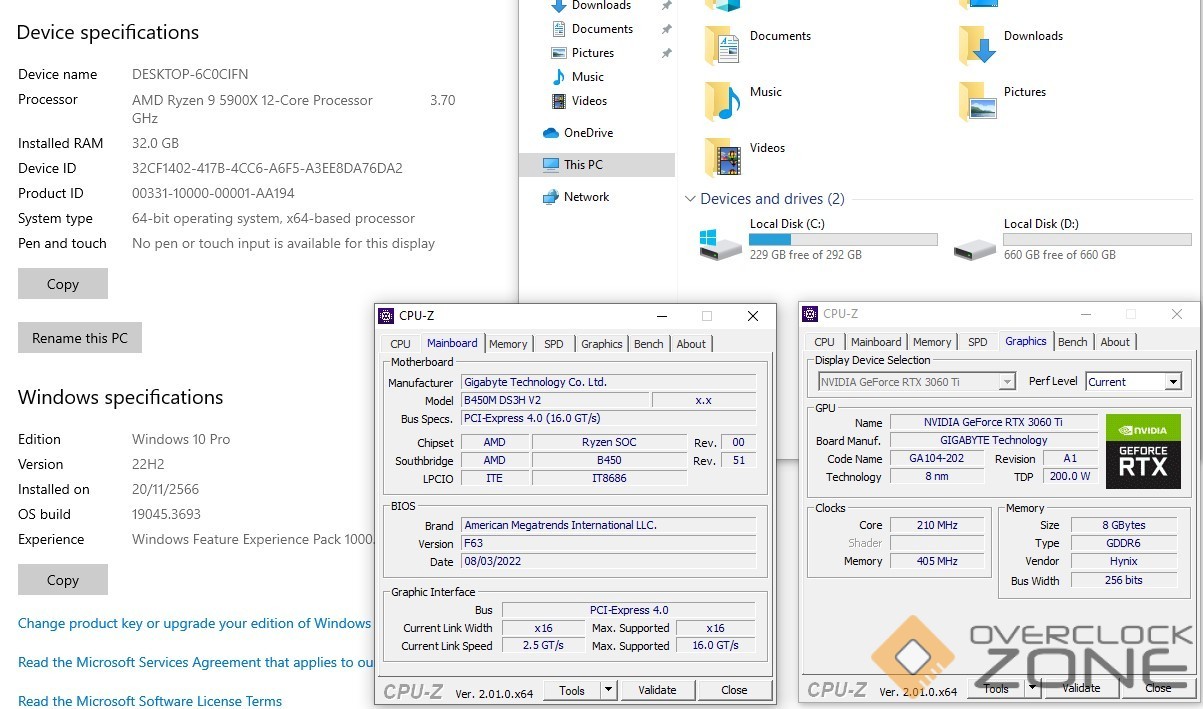
Task: Click Validate in the Mainboard CPU-Z window
Action: pos(657,690)
